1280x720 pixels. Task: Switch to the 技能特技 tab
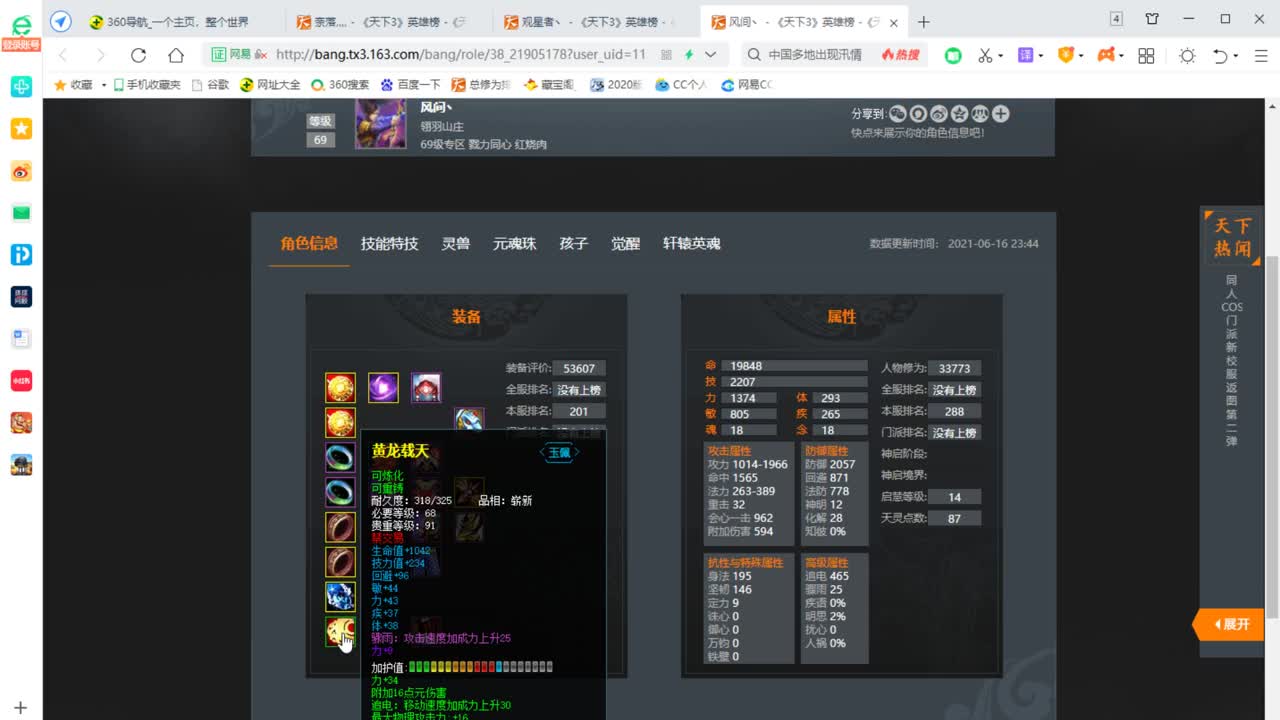tap(389, 243)
